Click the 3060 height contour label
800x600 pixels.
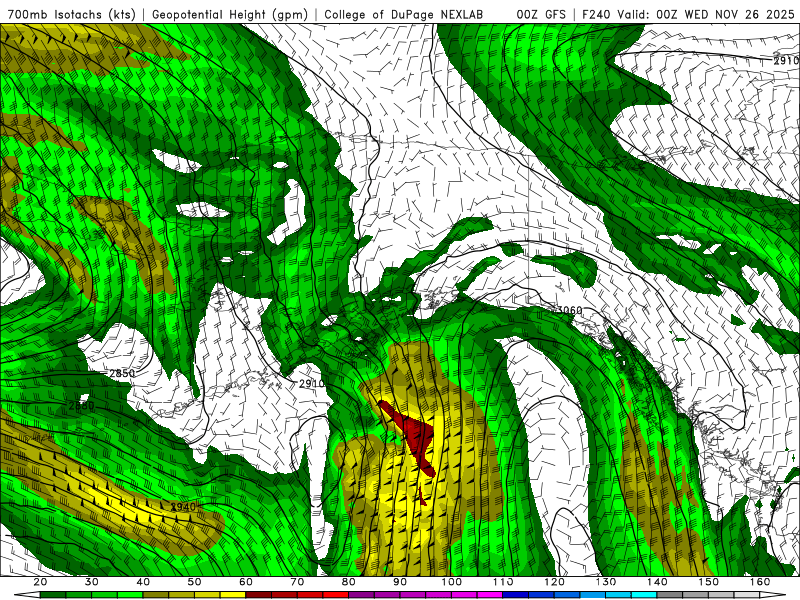tap(569, 310)
